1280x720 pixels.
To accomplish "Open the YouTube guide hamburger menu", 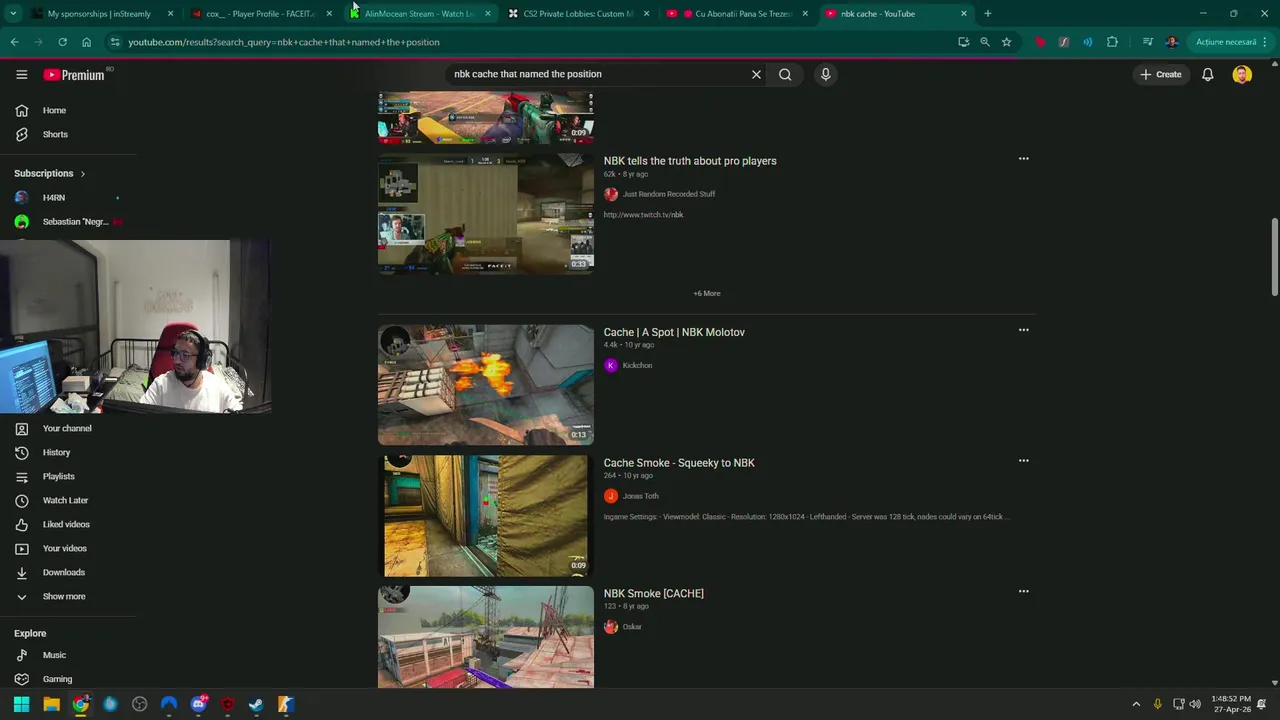I will coord(21,74).
